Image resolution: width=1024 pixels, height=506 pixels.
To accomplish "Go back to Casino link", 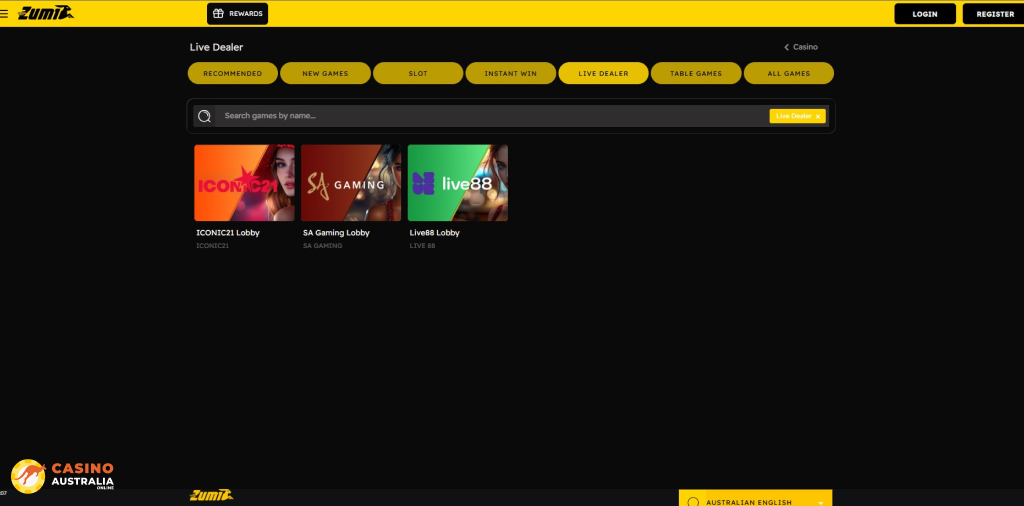I will pyautogui.click(x=801, y=47).
